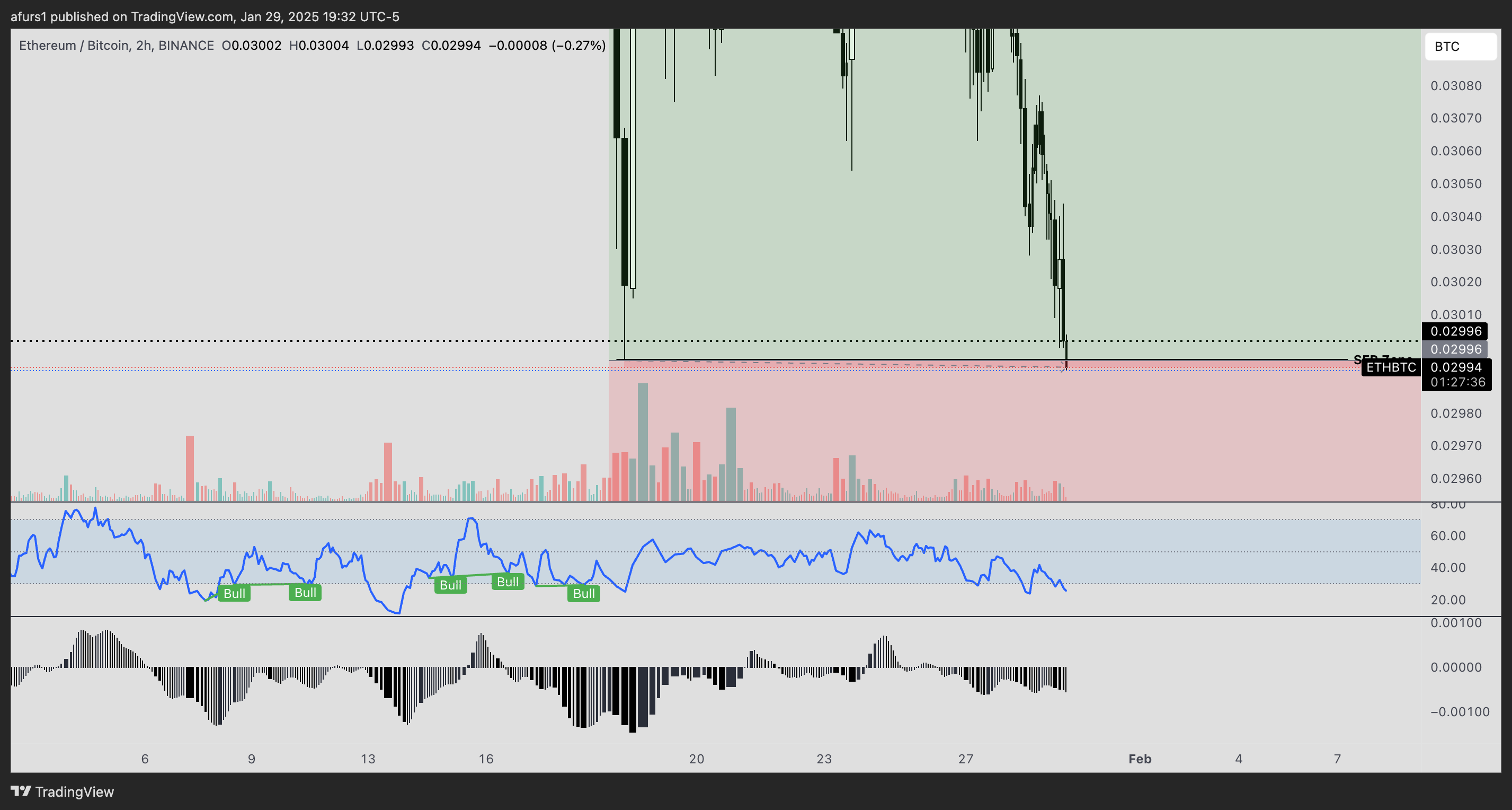Click the rightmost Bull divergence label

(x=584, y=593)
